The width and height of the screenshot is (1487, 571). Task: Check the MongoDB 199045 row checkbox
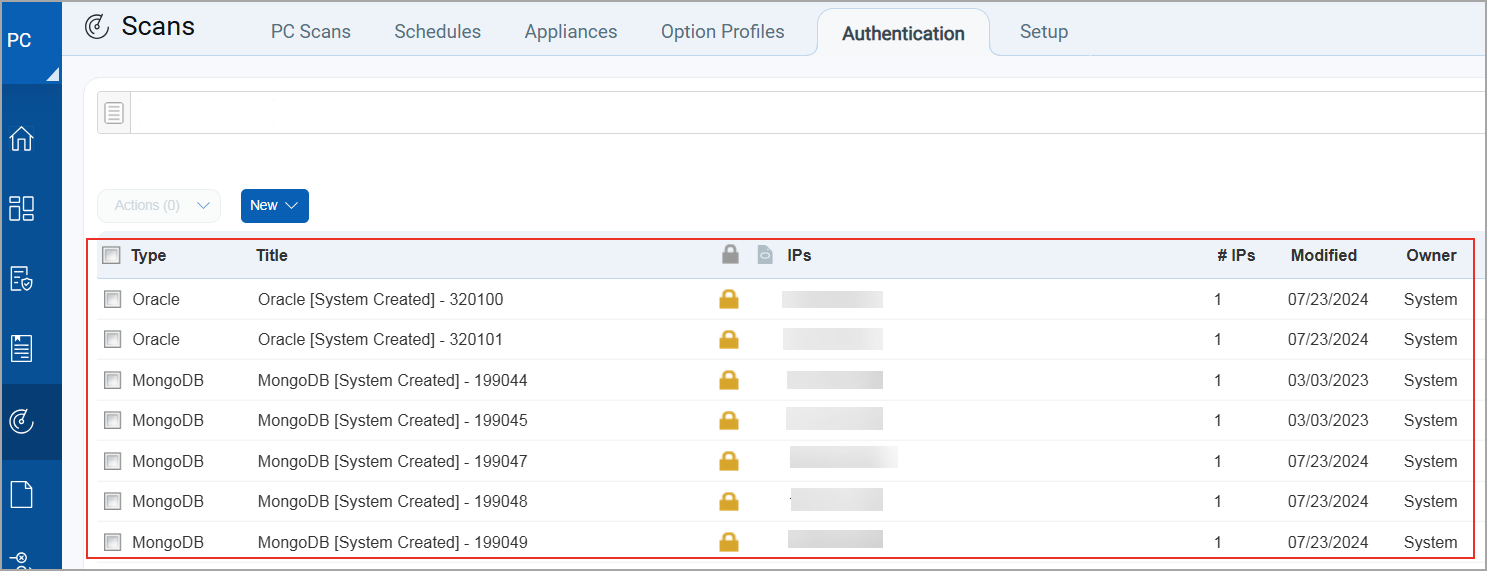click(x=113, y=420)
